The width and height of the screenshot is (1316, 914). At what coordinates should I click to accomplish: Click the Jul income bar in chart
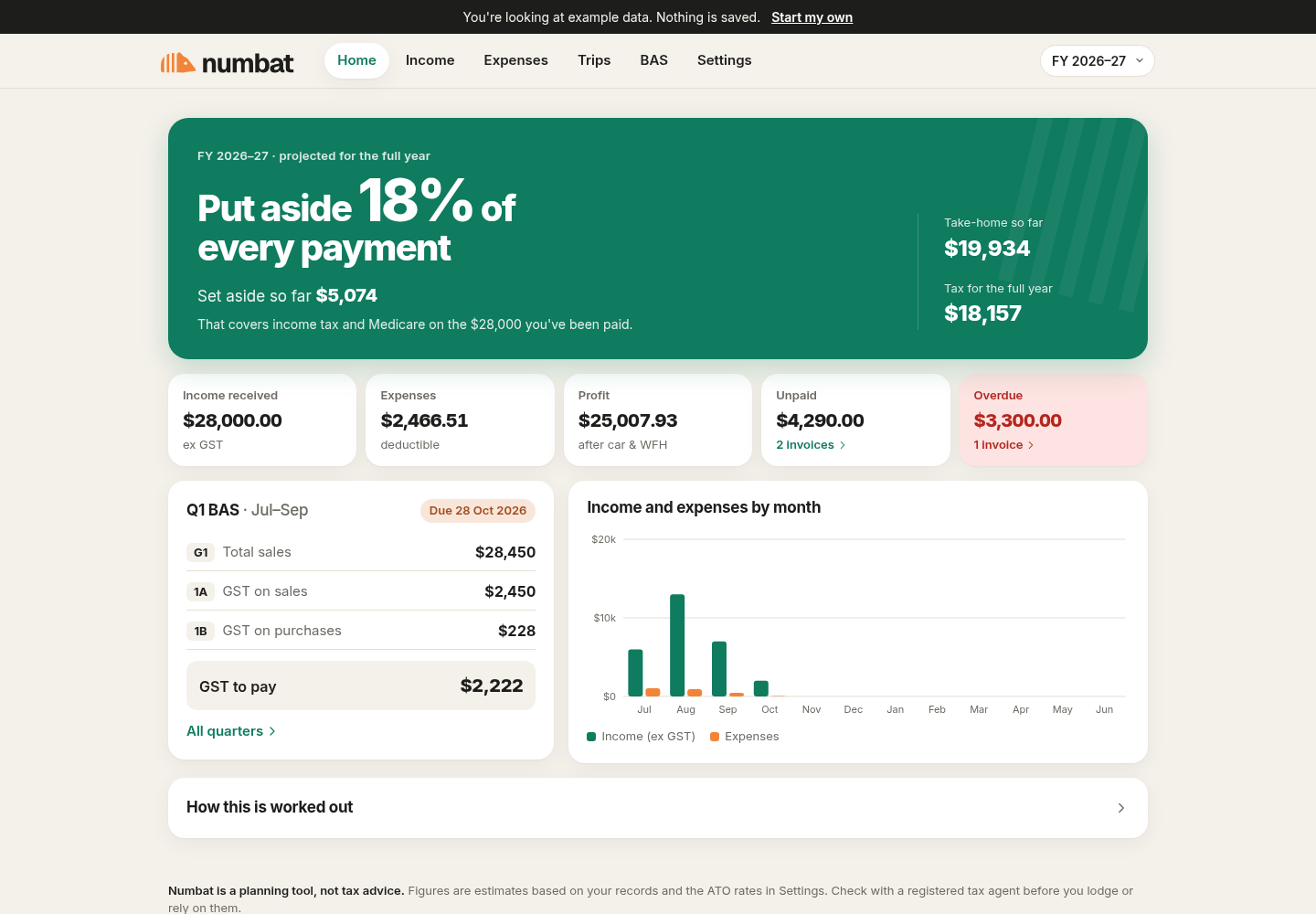click(635, 673)
